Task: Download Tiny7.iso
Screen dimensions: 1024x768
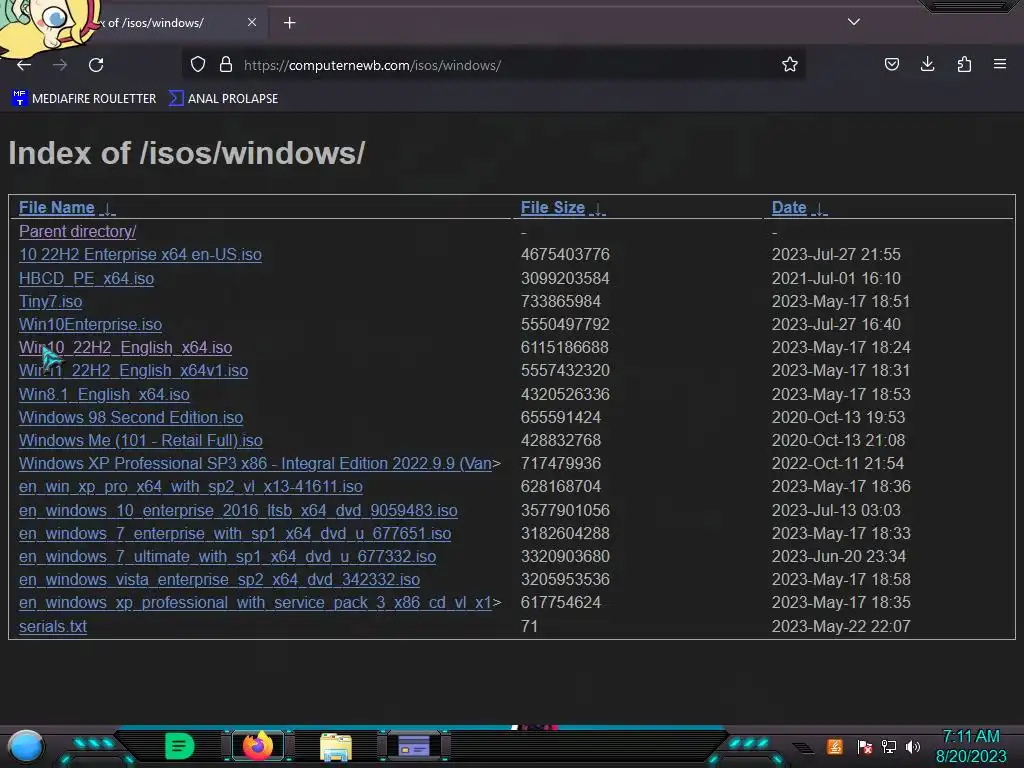Action: click(x=50, y=301)
